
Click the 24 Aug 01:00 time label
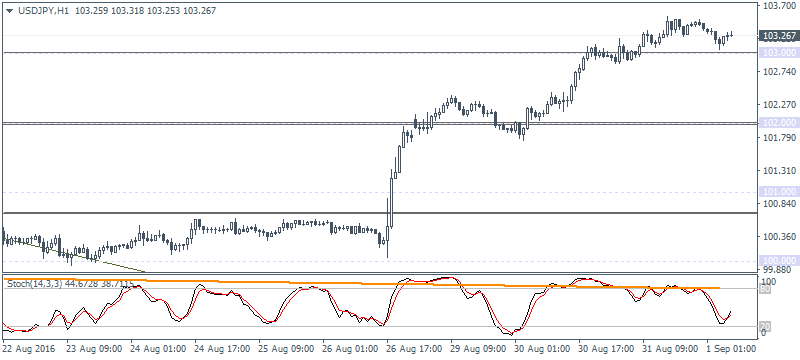[x=159, y=349]
